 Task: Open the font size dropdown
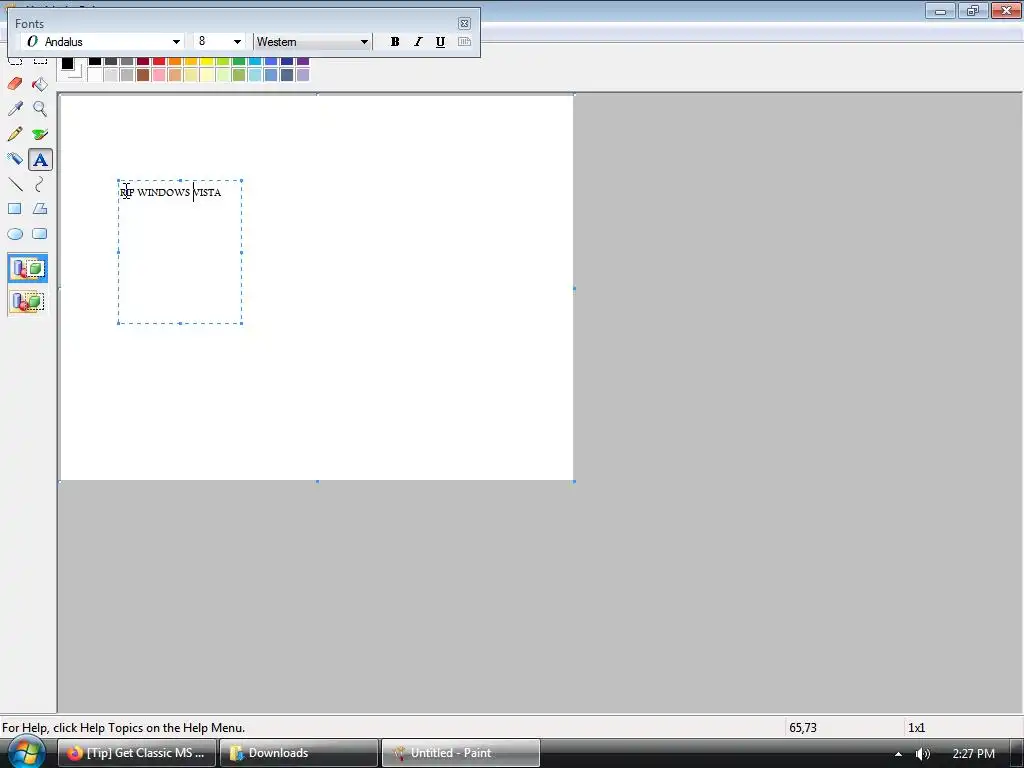click(x=237, y=42)
